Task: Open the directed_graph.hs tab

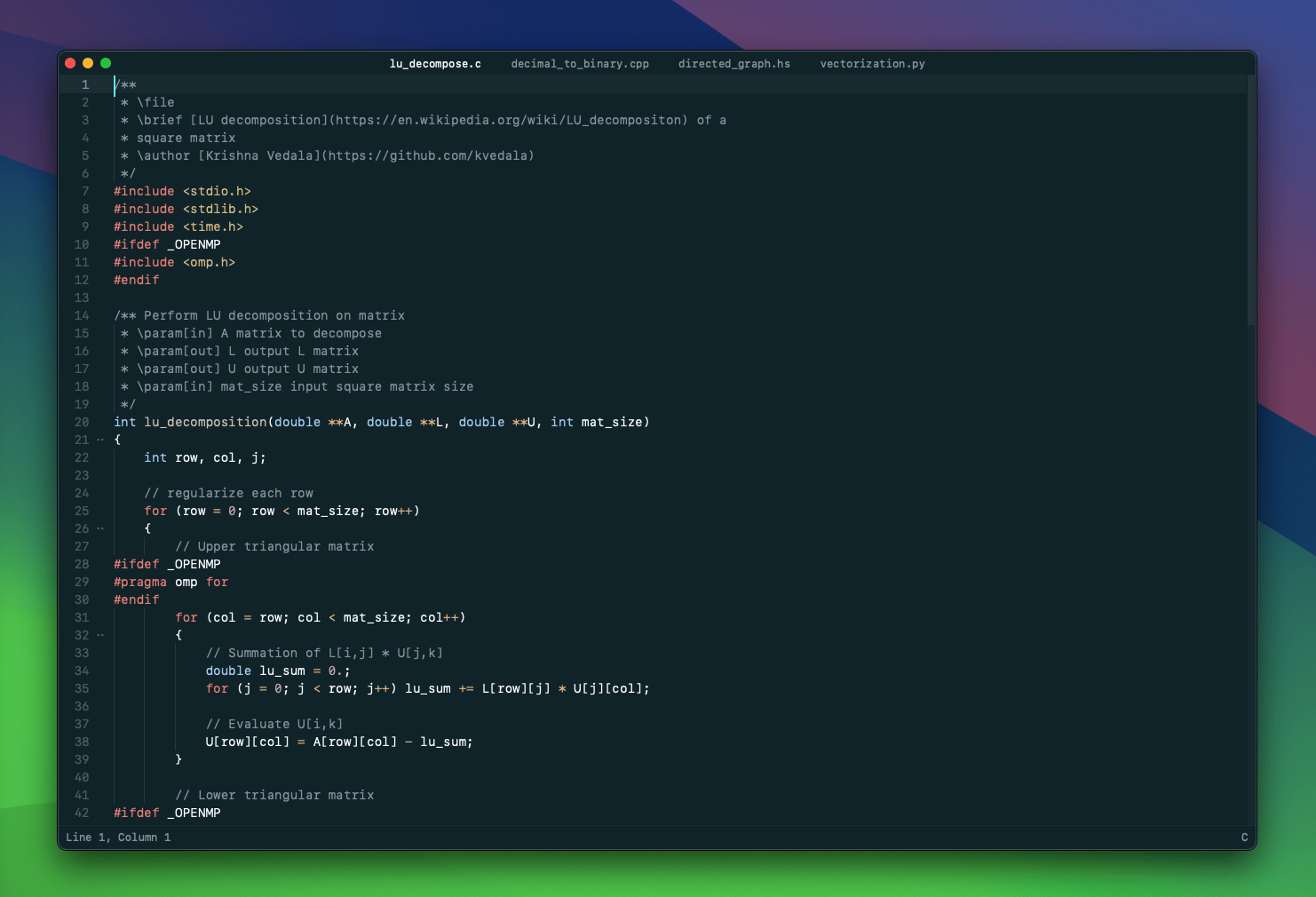Action: 733,63
